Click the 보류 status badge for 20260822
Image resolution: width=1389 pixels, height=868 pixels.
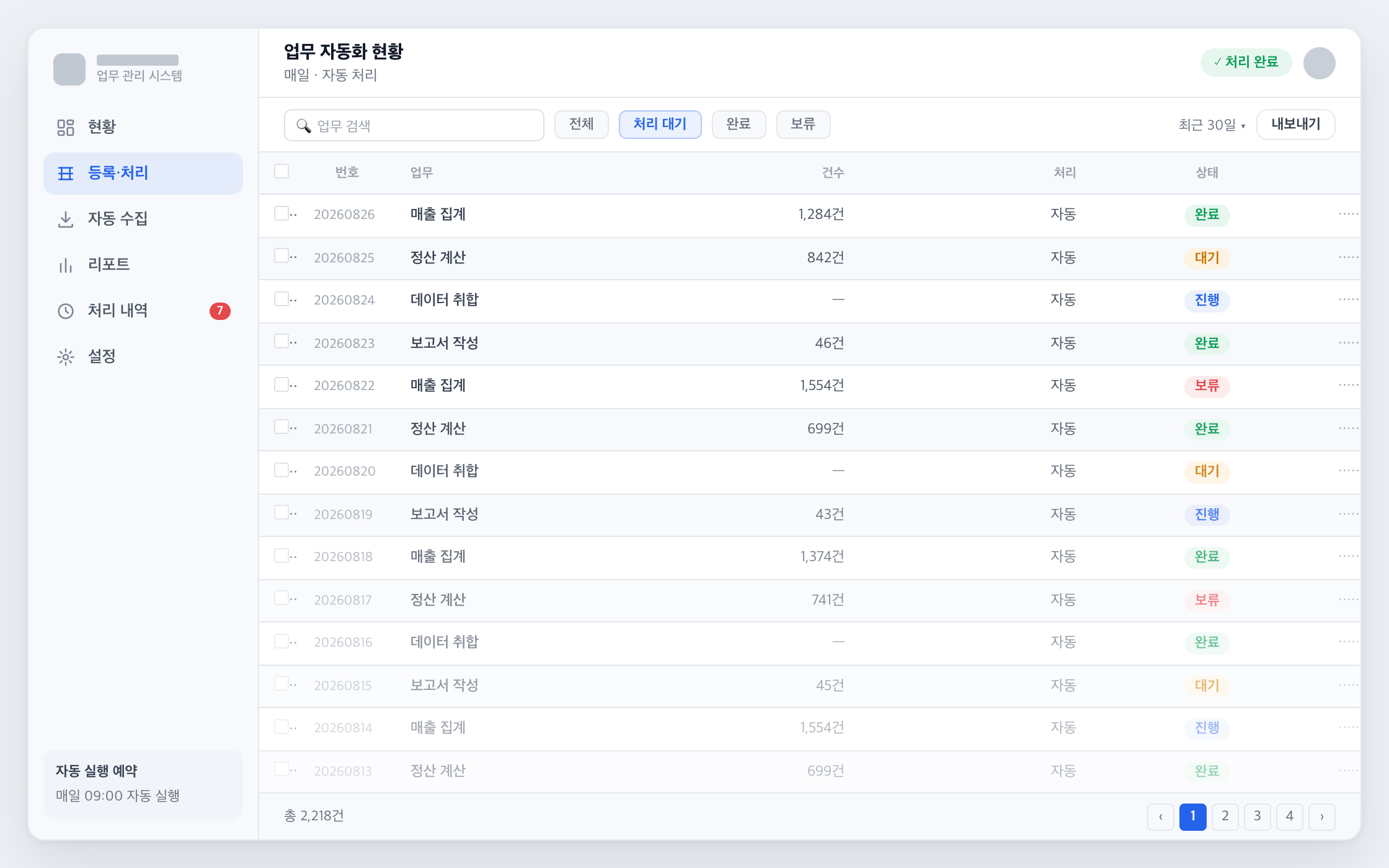(1207, 386)
